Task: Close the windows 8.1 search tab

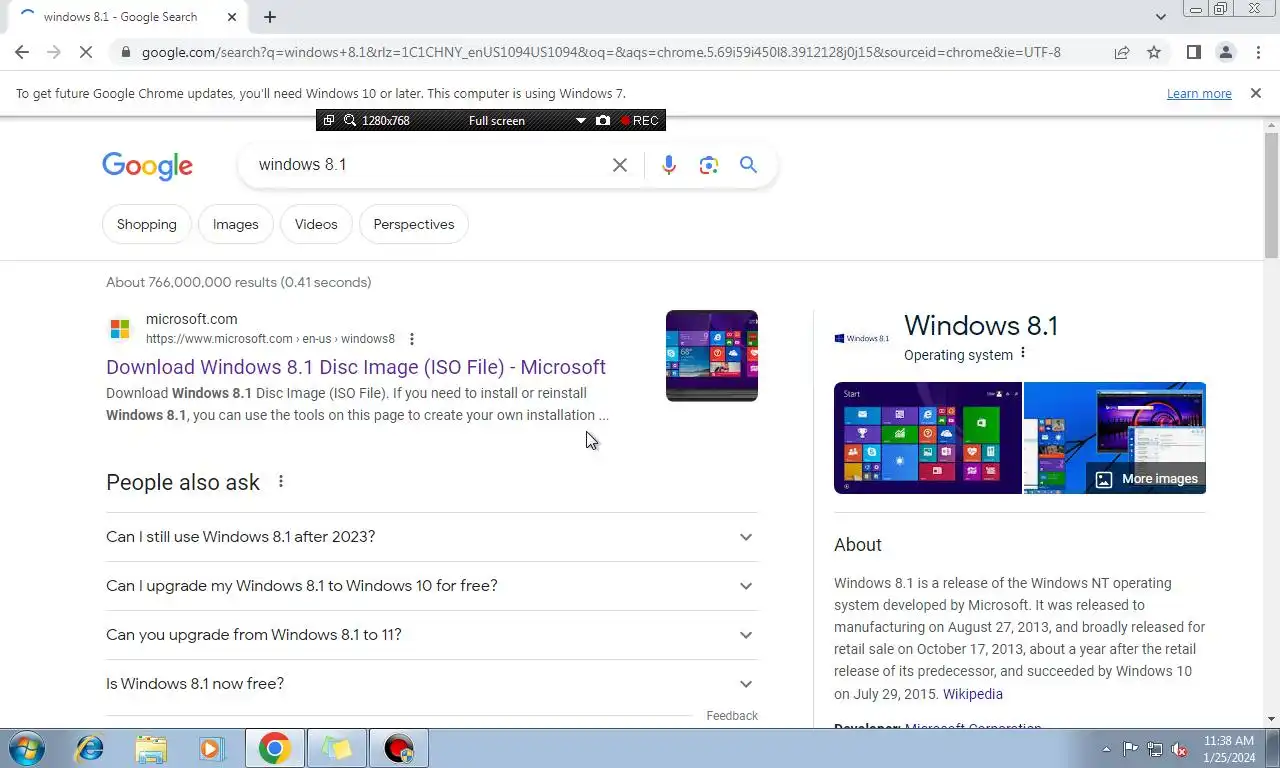Action: [232, 17]
